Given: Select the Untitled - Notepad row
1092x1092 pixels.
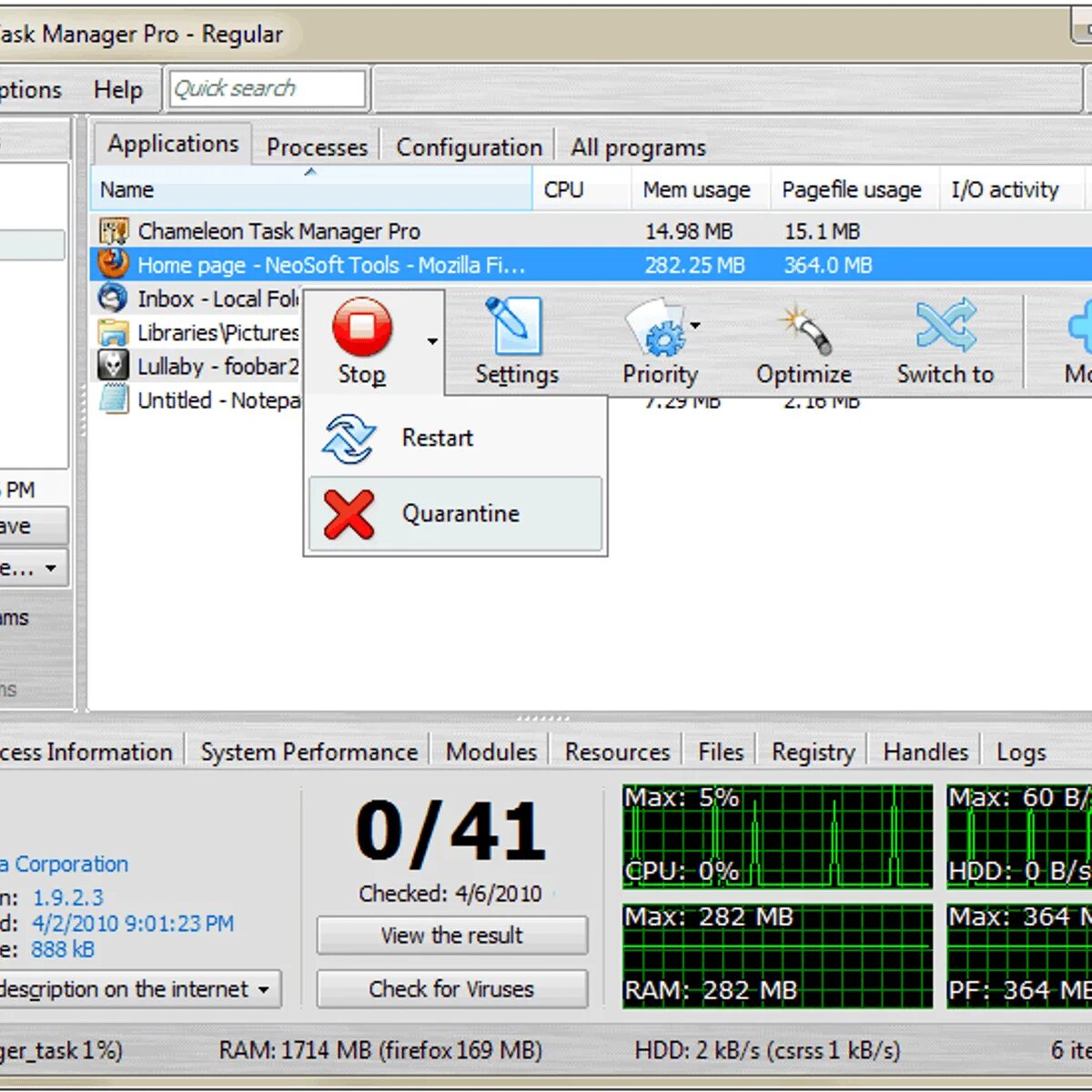Looking at the screenshot, I should [x=197, y=399].
